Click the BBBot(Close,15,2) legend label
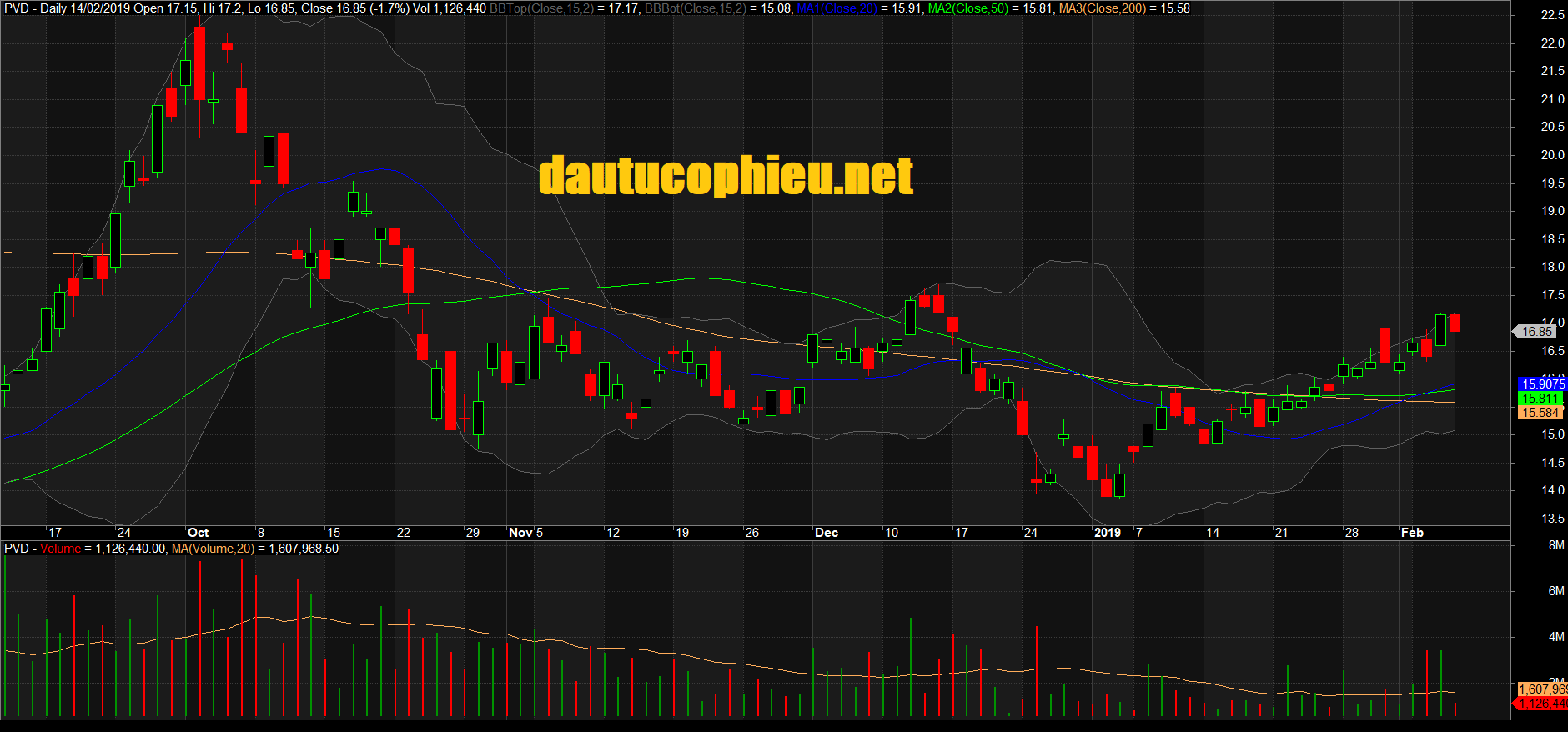This screenshot has width=1568, height=732. [695, 8]
